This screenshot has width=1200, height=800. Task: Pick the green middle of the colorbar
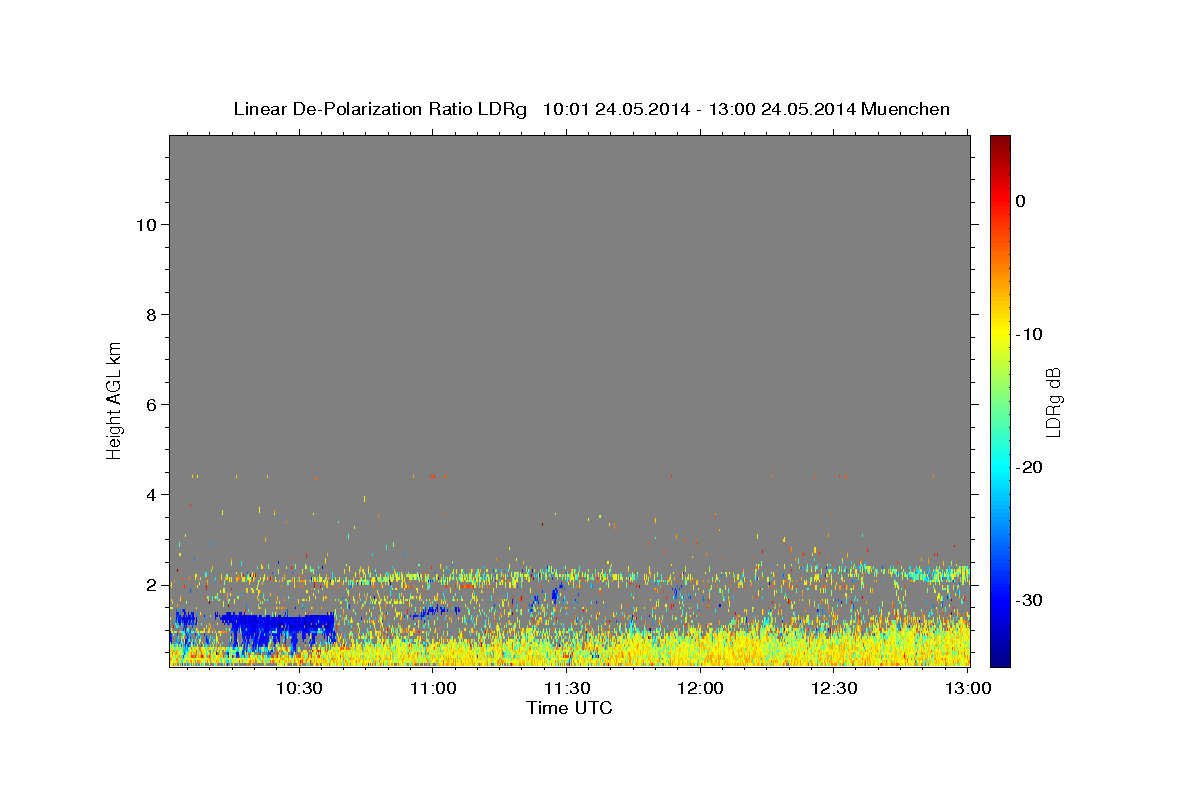[x=1000, y=400]
